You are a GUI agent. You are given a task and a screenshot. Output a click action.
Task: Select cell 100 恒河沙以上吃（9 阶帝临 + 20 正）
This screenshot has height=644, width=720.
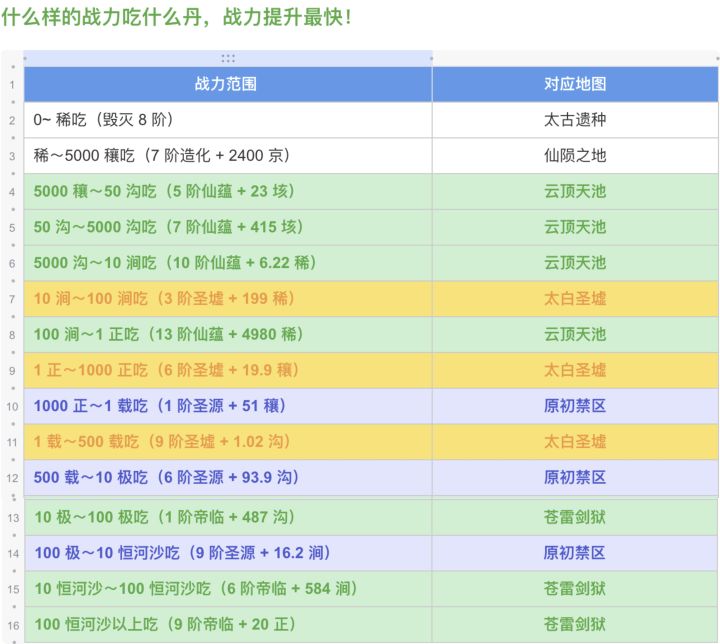228,625
